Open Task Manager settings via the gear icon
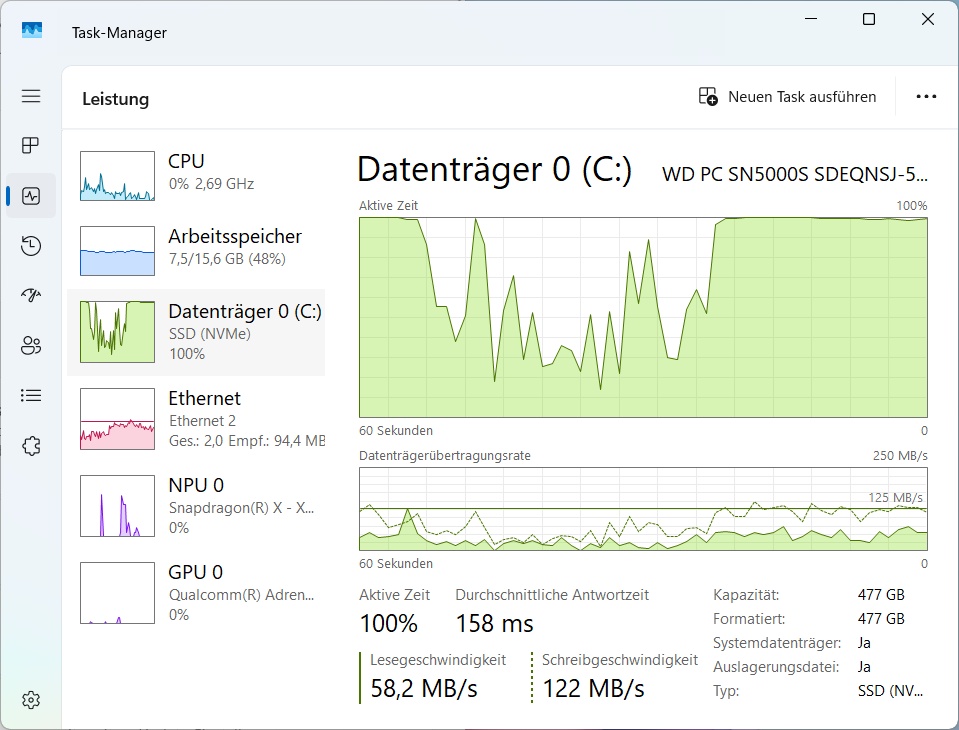 point(30,700)
